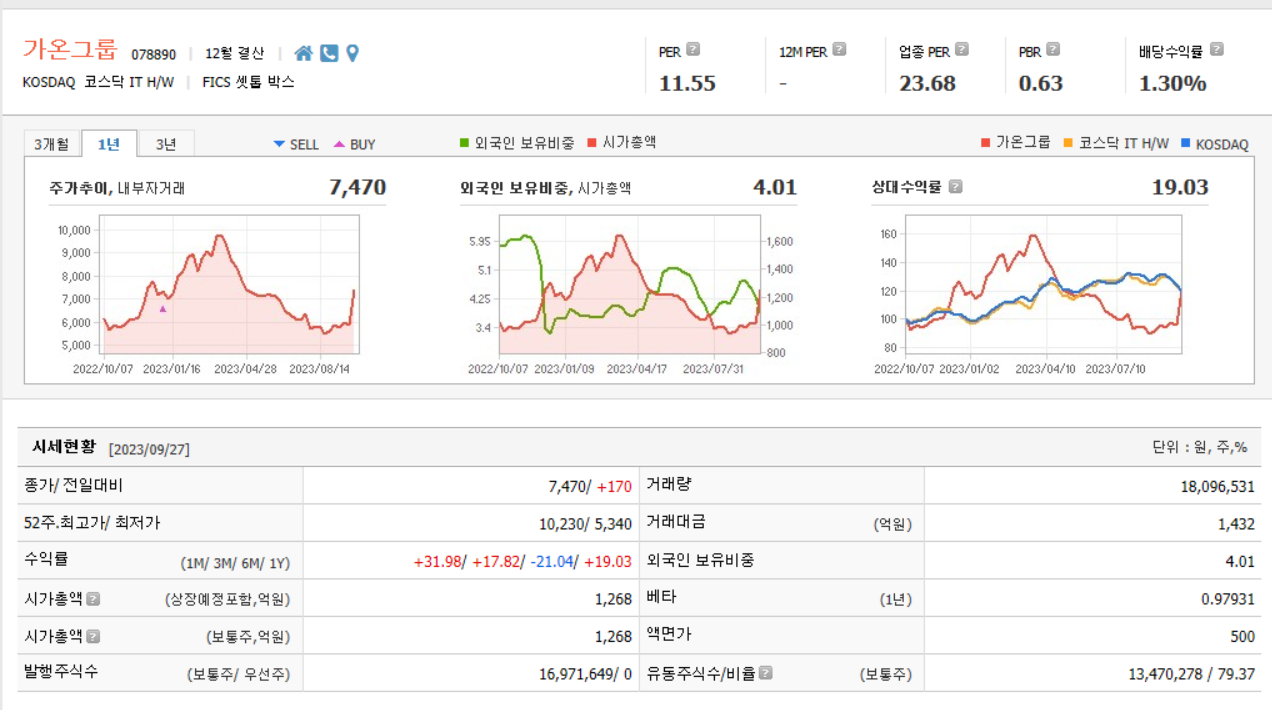This screenshot has height=710, width=1272.
Task: Click the 상대수익률 question mark icon
Action: point(956,186)
